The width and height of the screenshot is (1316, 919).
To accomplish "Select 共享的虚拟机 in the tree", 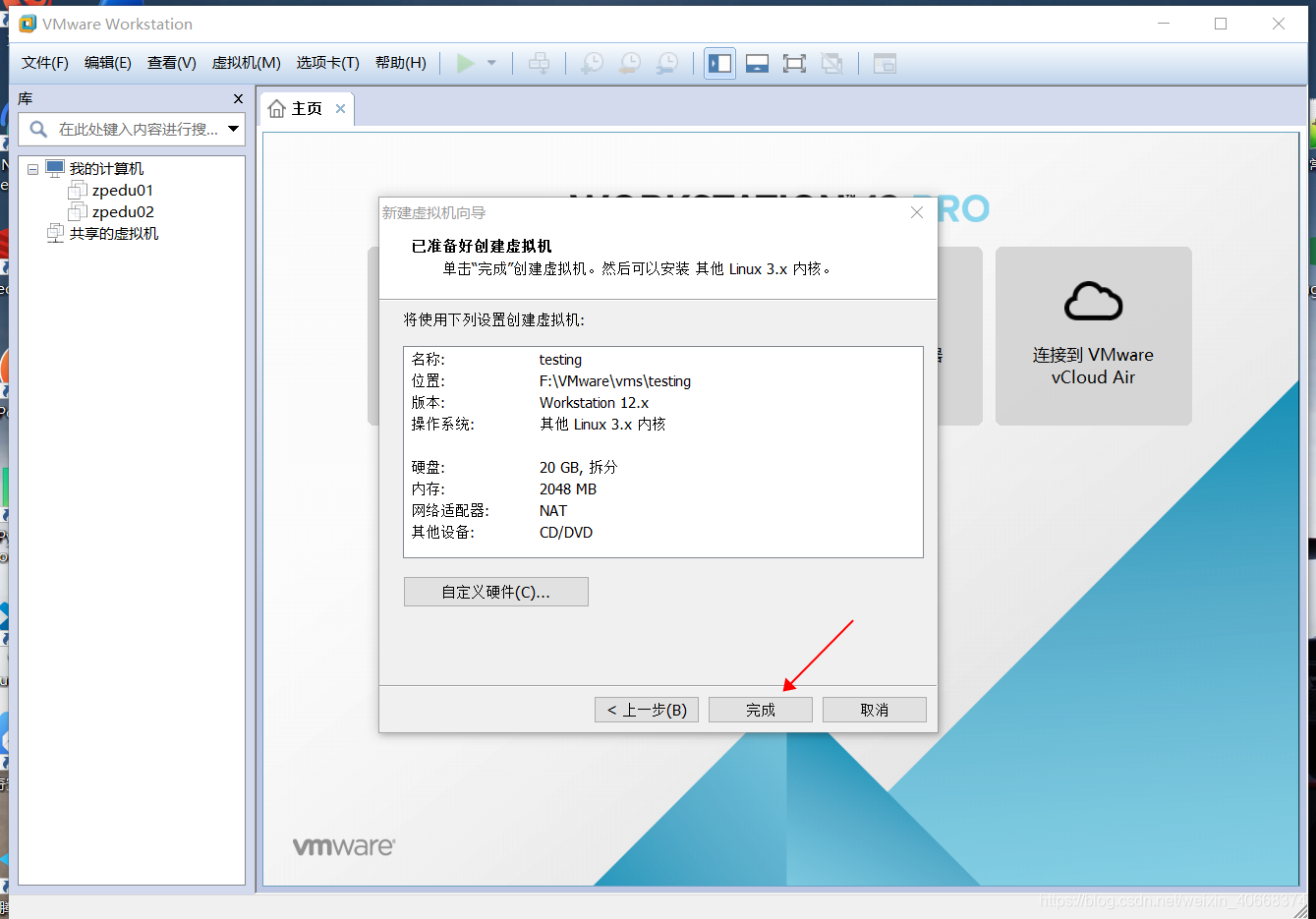I will (x=114, y=234).
